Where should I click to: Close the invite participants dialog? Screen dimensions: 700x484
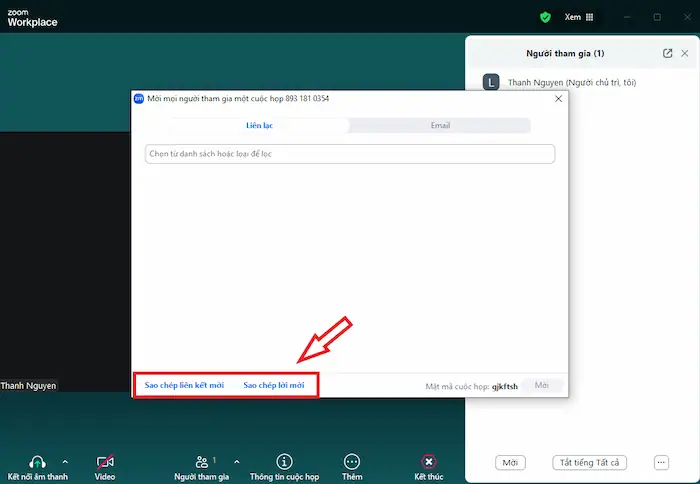tap(558, 99)
